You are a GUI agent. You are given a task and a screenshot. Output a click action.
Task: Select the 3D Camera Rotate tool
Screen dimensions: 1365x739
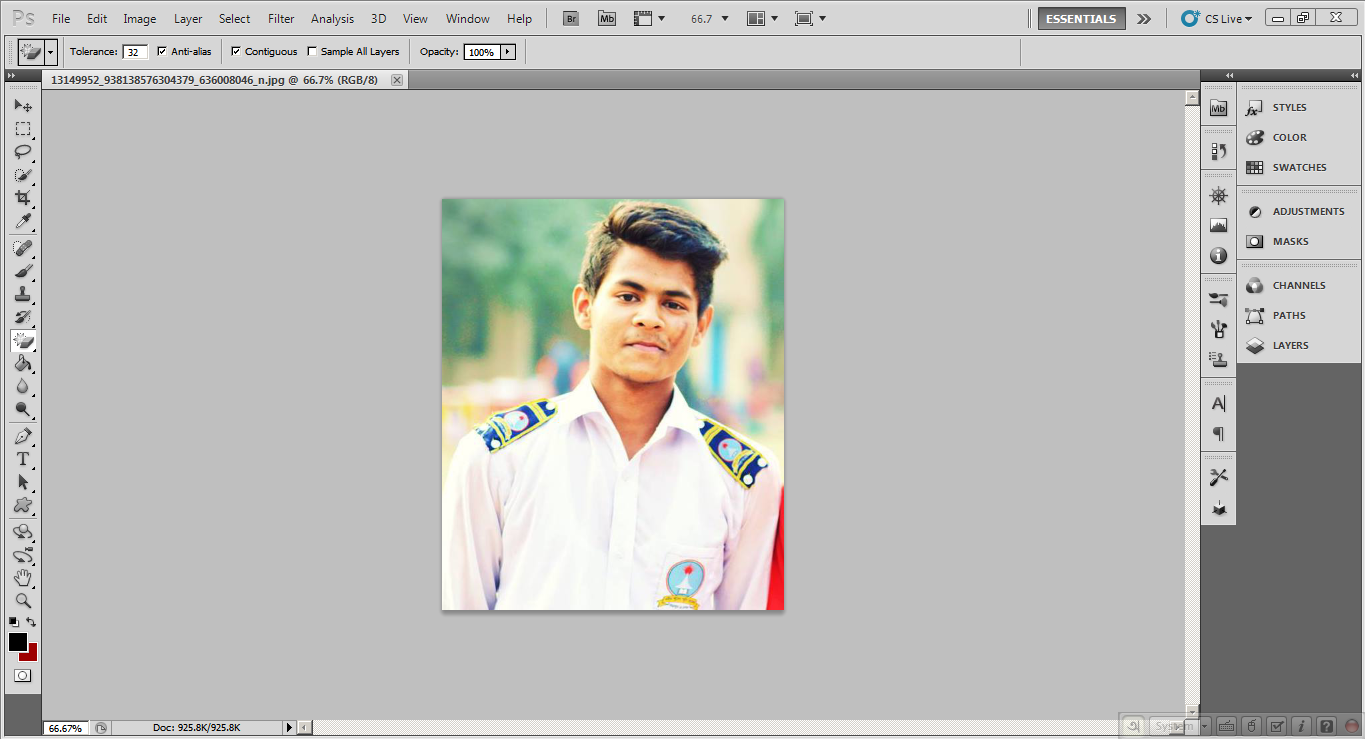pos(23,555)
